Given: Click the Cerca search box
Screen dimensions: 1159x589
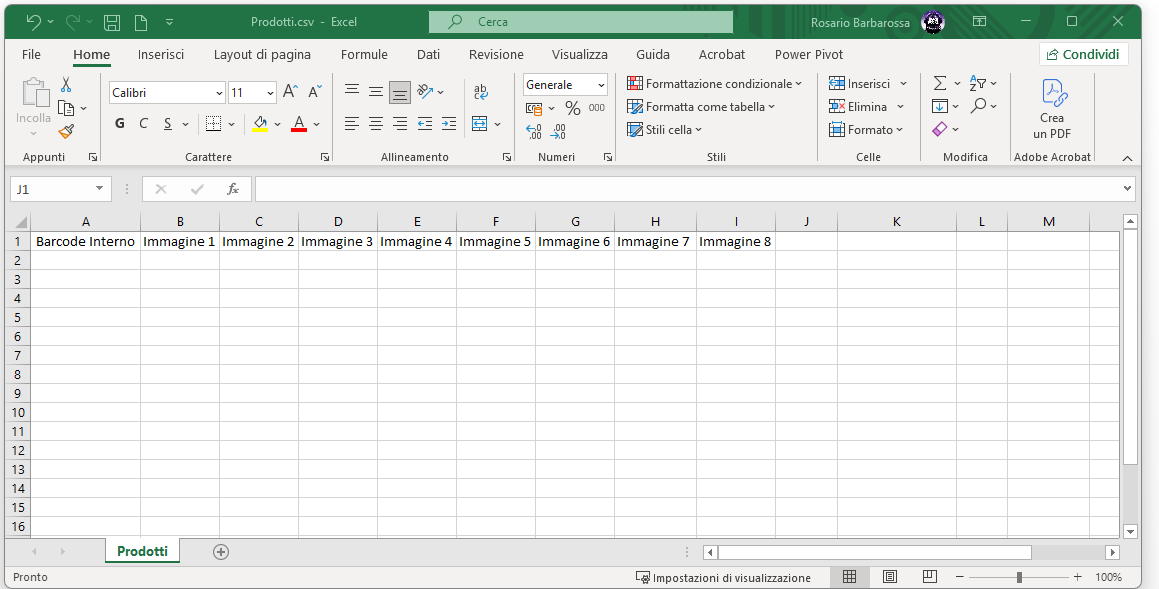Looking at the screenshot, I should click(581, 22).
